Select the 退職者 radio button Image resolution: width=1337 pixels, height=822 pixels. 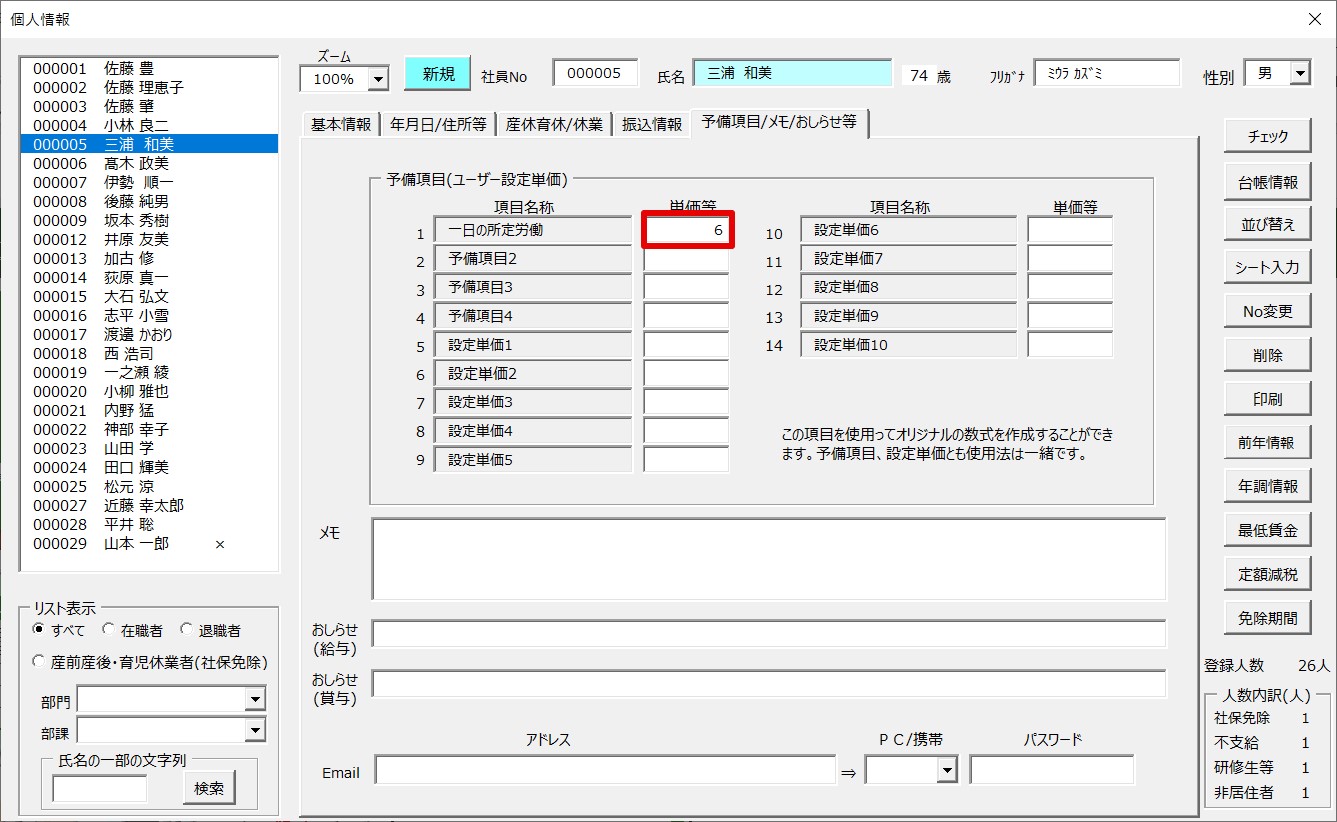pos(187,630)
